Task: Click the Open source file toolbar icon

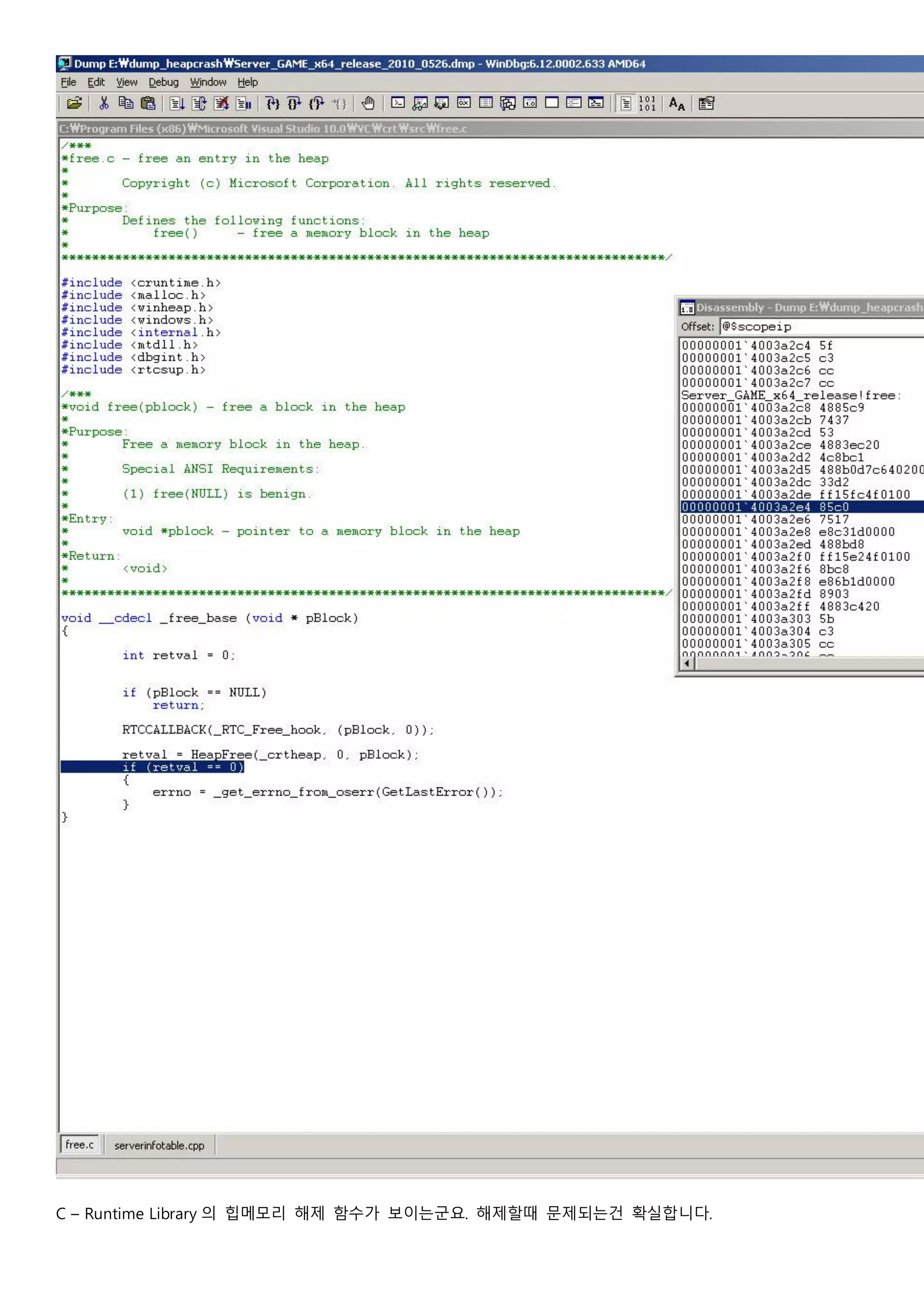Action: coord(74,103)
